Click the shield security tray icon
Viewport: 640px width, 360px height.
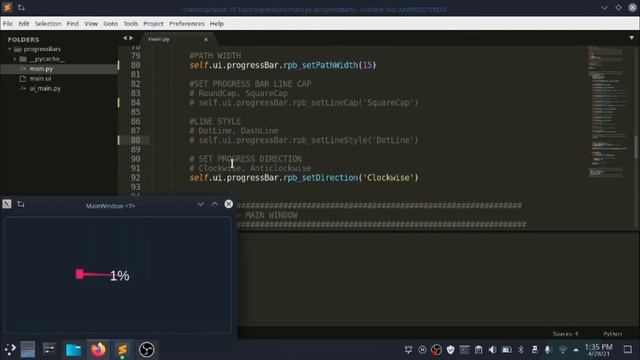coord(451,350)
